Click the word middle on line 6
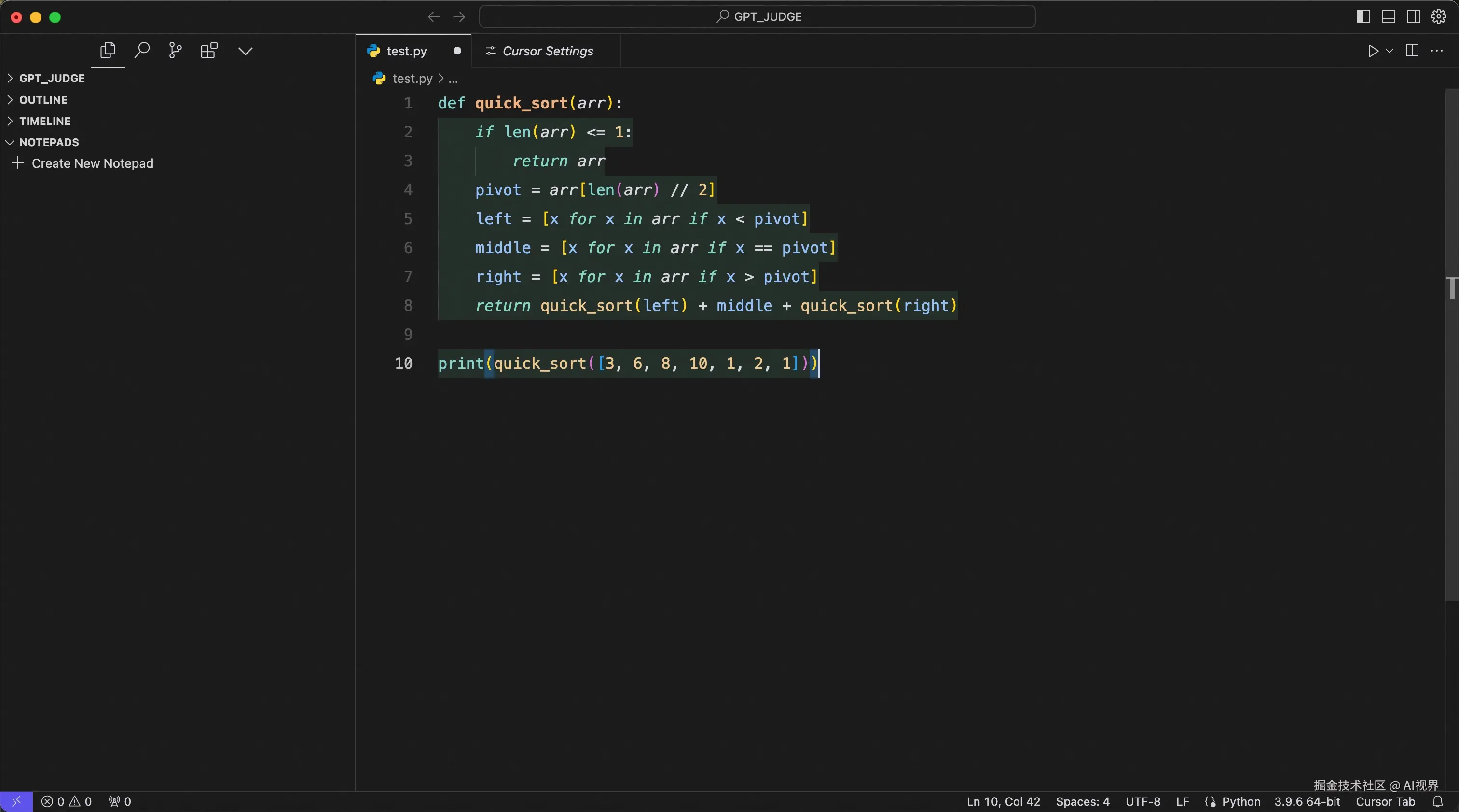 [x=502, y=248]
